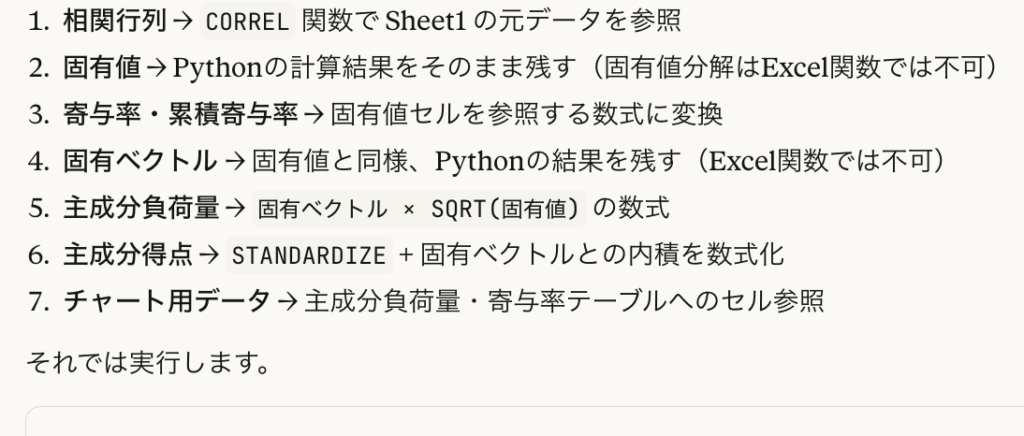The image size is (1024, 436).
Task: Click the list number 7 marker
Action: pos(37,300)
